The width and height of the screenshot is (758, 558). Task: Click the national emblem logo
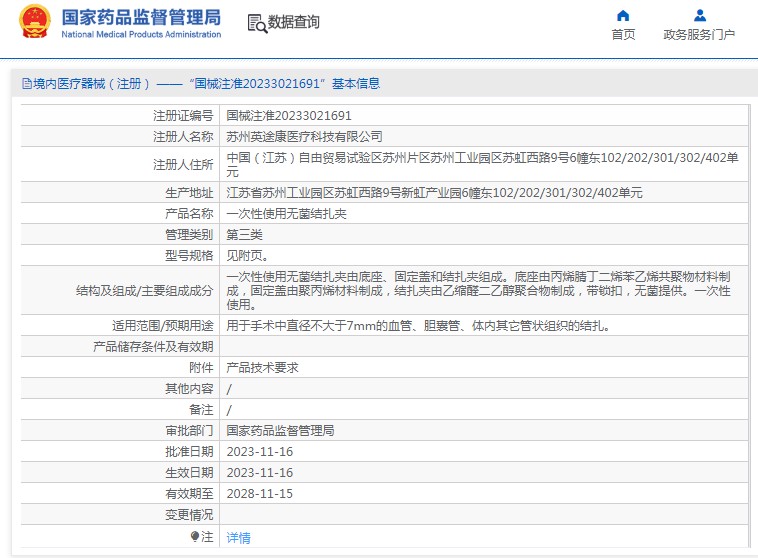35,22
